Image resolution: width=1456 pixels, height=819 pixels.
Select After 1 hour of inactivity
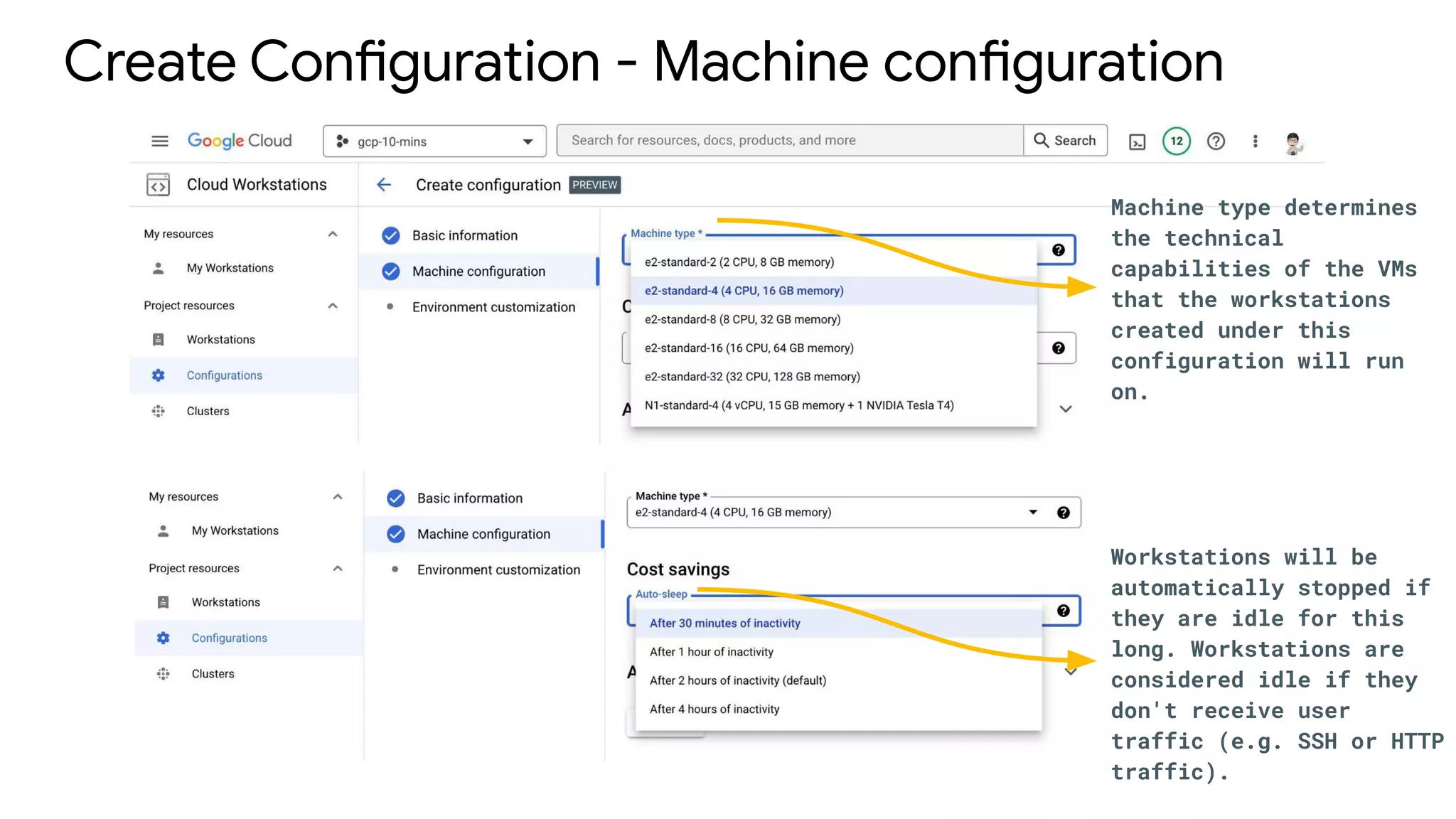pyautogui.click(x=838, y=652)
